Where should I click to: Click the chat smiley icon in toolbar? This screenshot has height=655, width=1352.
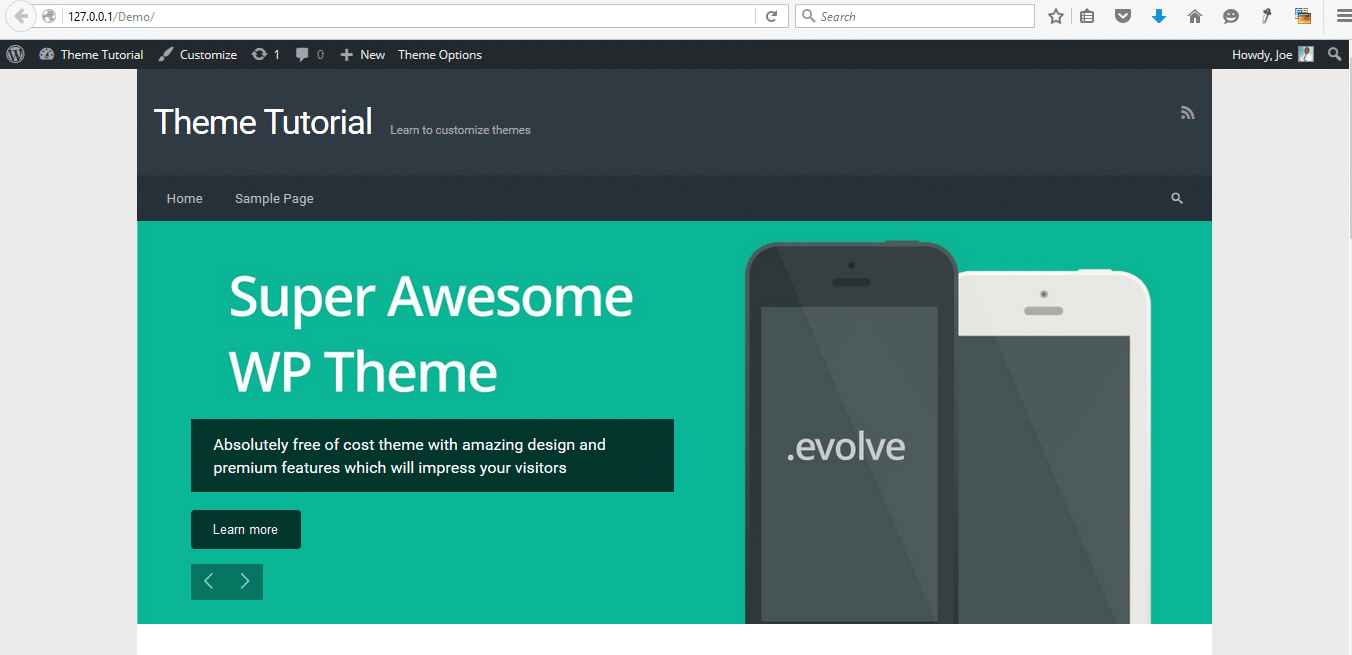(1231, 16)
